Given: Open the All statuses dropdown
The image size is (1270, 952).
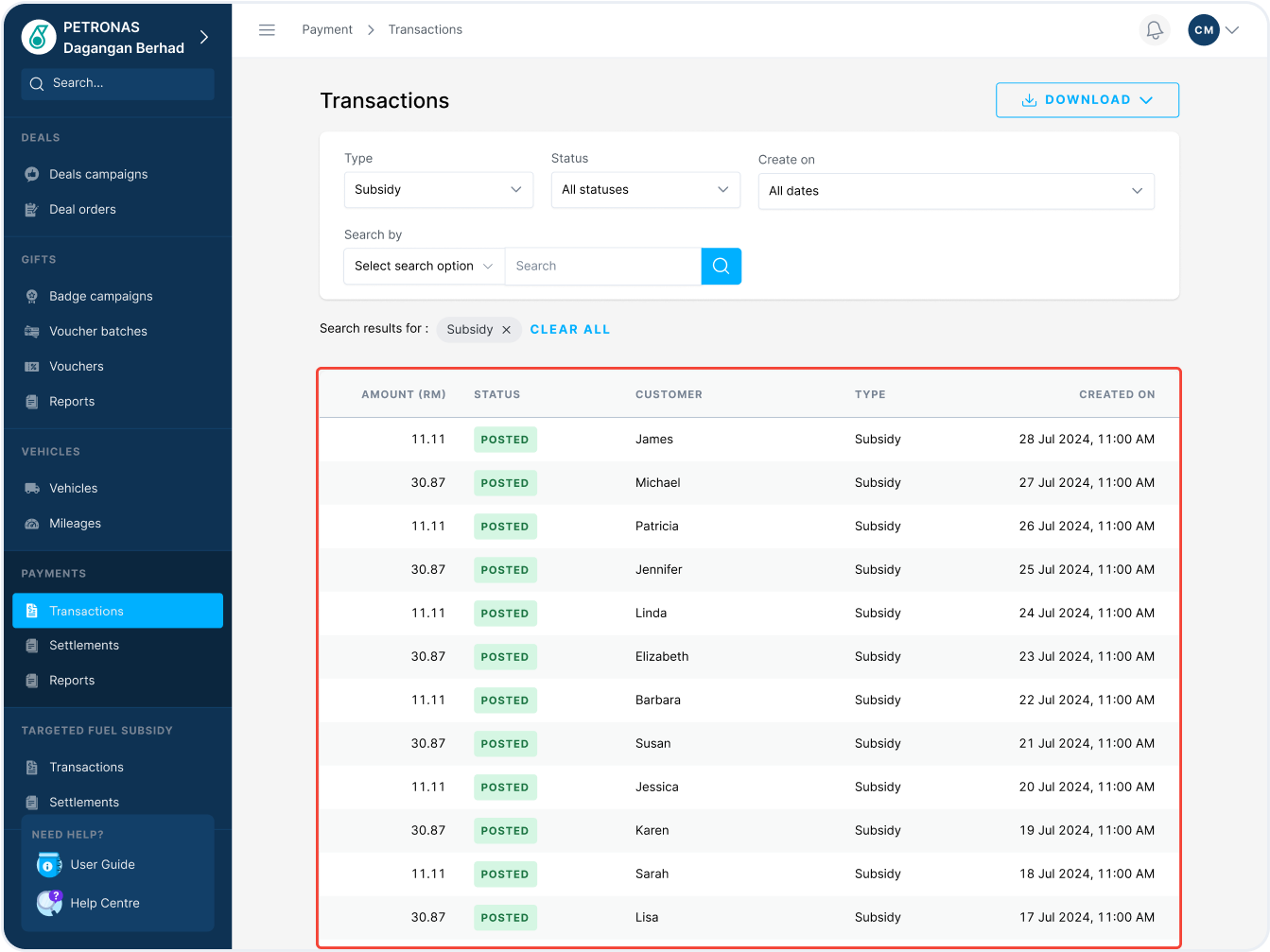Looking at the screenshot, I should click(x=645, y=190).
